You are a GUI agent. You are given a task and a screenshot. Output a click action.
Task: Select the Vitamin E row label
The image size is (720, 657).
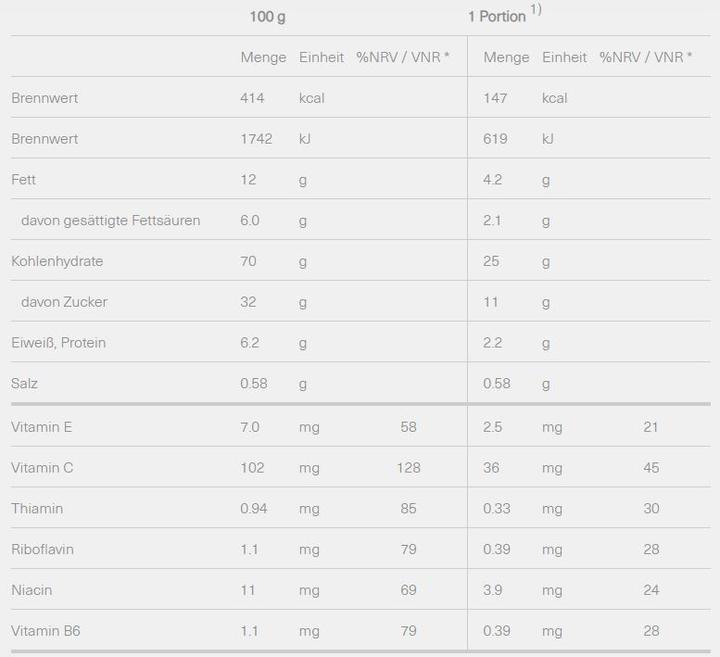(x=41, y=427)
